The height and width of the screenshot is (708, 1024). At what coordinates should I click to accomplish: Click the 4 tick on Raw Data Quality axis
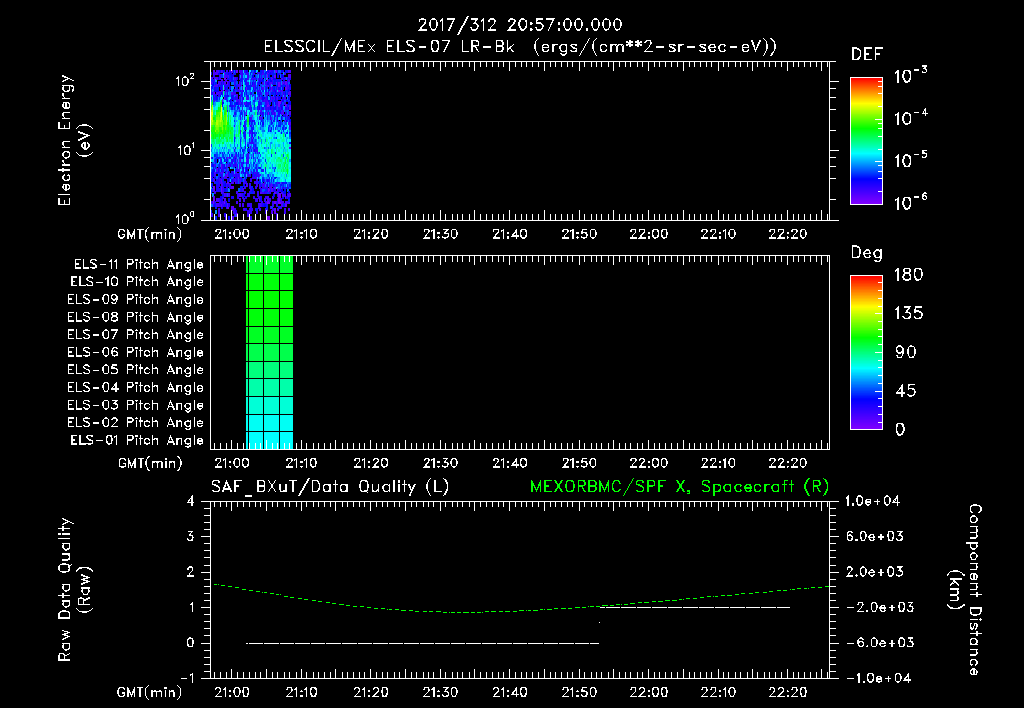[x=191, y=502]
